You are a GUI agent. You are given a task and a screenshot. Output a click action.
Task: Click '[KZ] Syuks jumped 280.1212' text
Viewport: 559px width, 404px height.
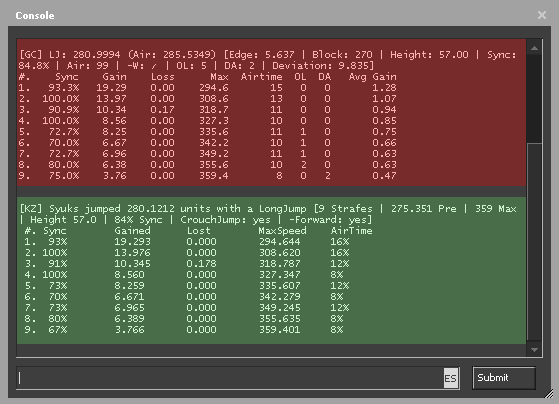[x=97, y=209]
